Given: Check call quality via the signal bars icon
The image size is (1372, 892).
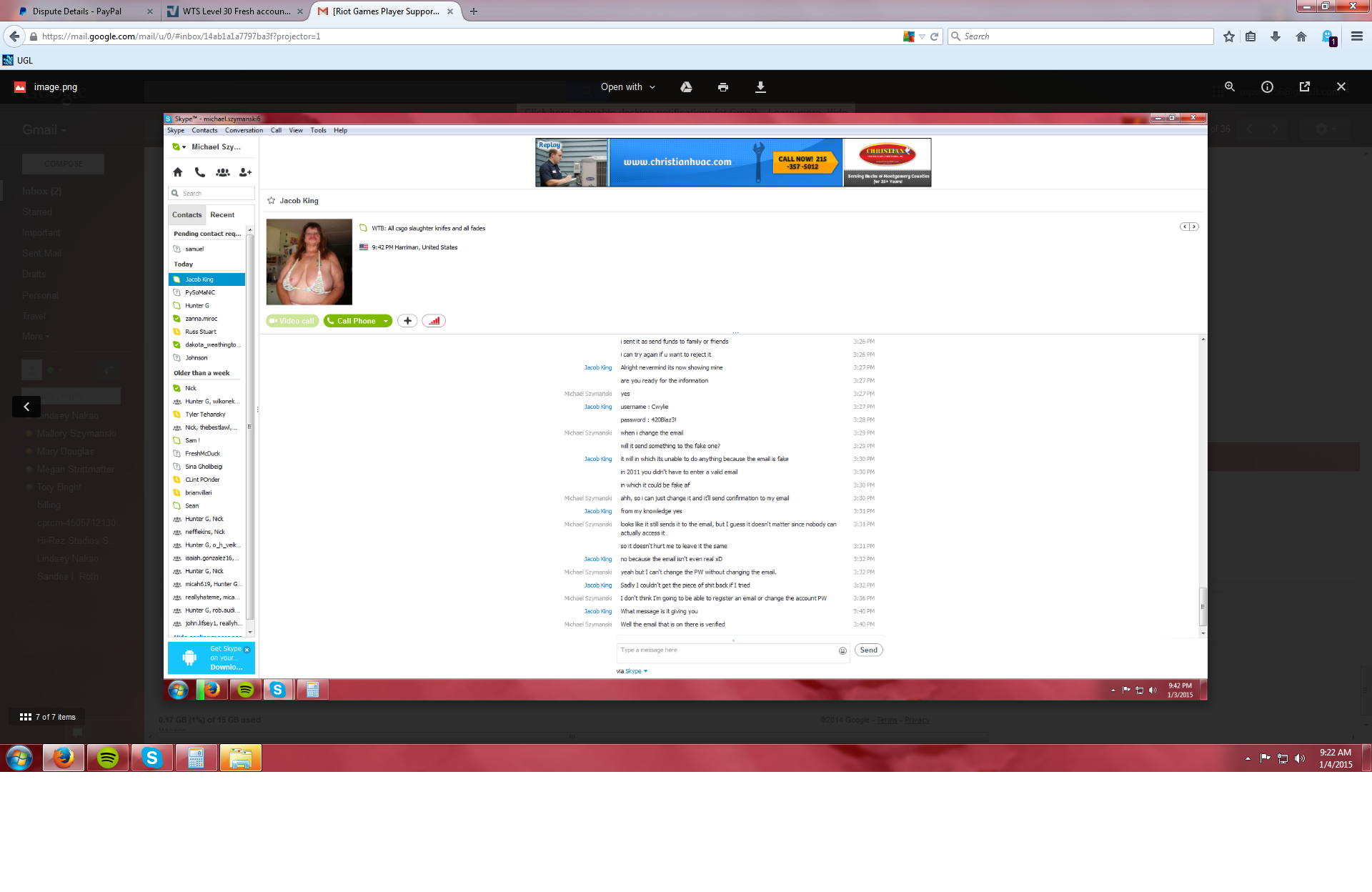Looking at the screenshot, I should (x=434, y=321).
